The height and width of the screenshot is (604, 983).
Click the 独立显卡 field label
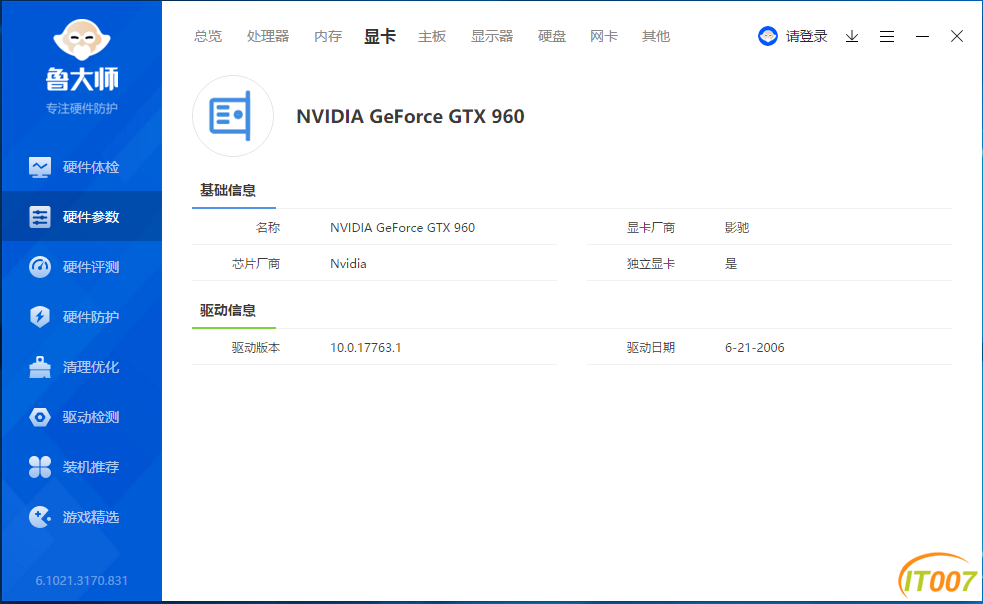651,263
